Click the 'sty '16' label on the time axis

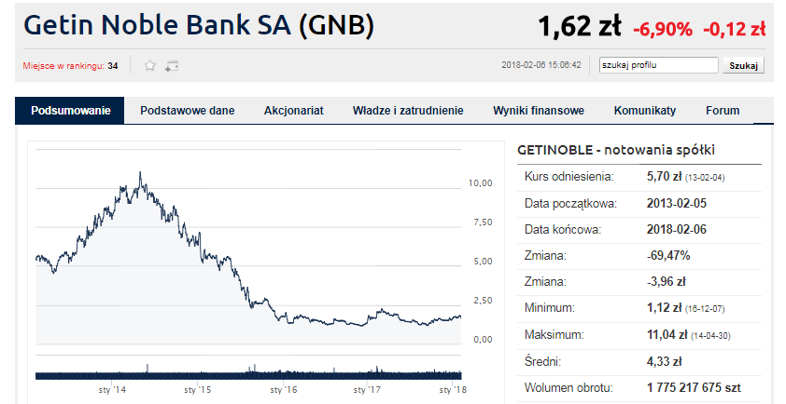tap(284, 388)
